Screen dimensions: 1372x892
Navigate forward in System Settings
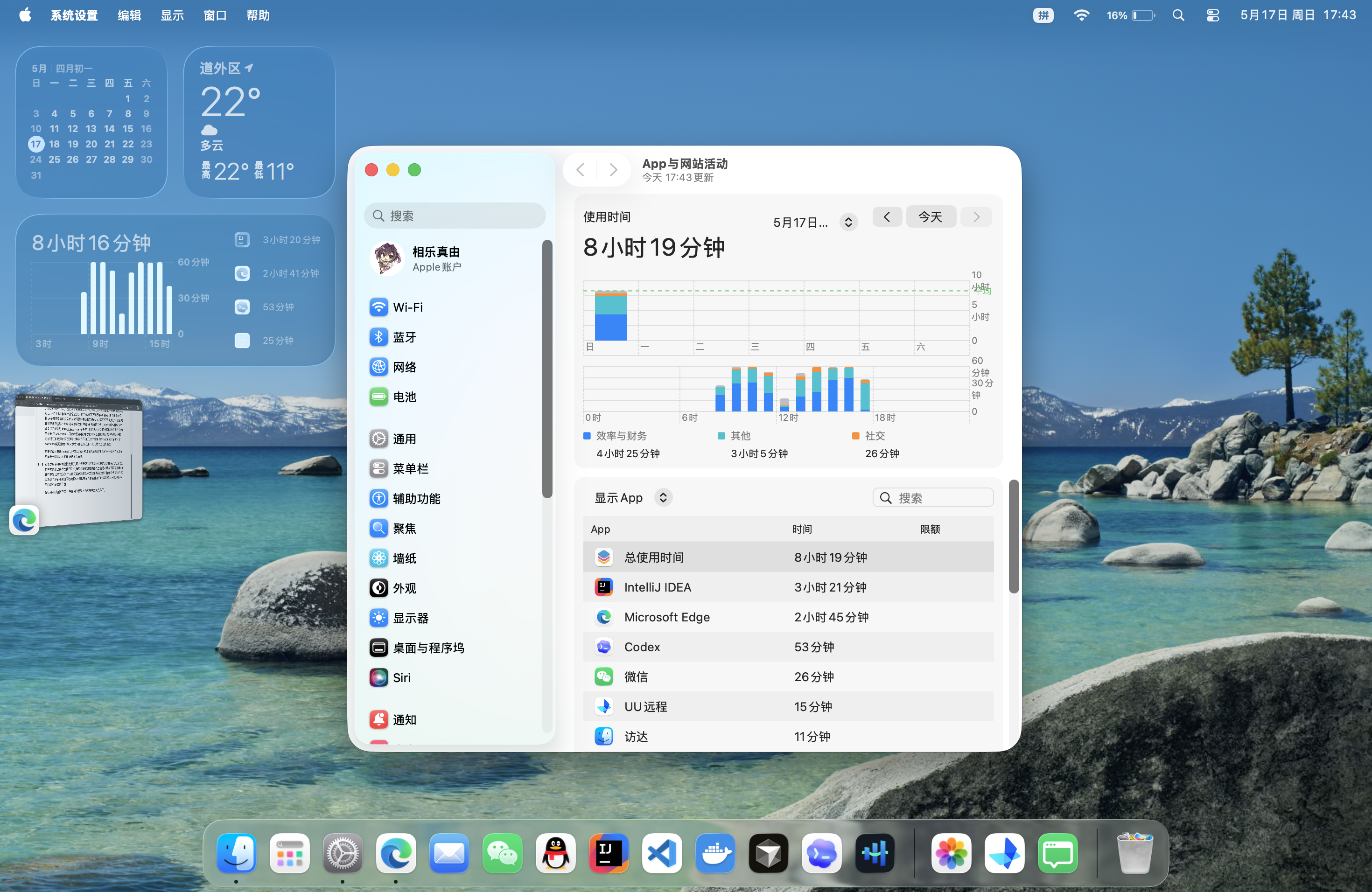613,170
